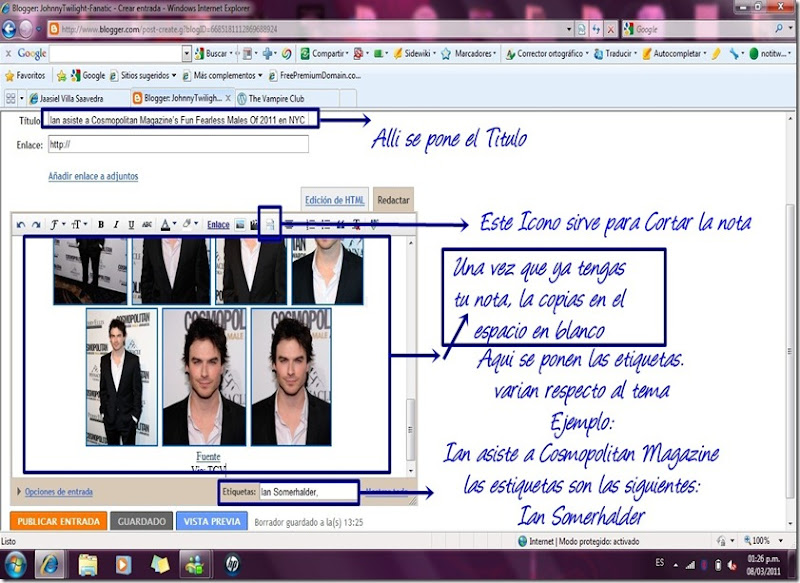Screen dimensions: 800x583
Task: Click the Sidewiki button on Google Toolbar
Action: [x=414, y=53]
